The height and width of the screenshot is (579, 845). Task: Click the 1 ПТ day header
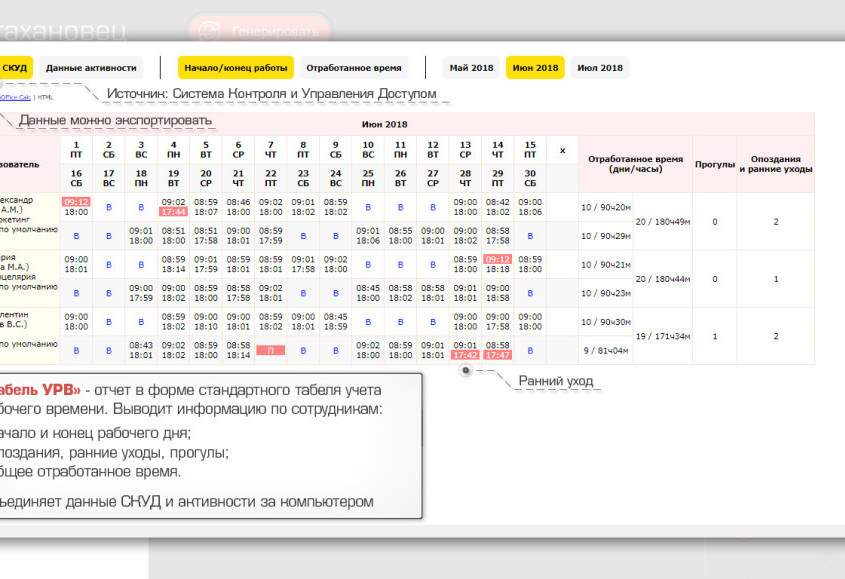76,150
